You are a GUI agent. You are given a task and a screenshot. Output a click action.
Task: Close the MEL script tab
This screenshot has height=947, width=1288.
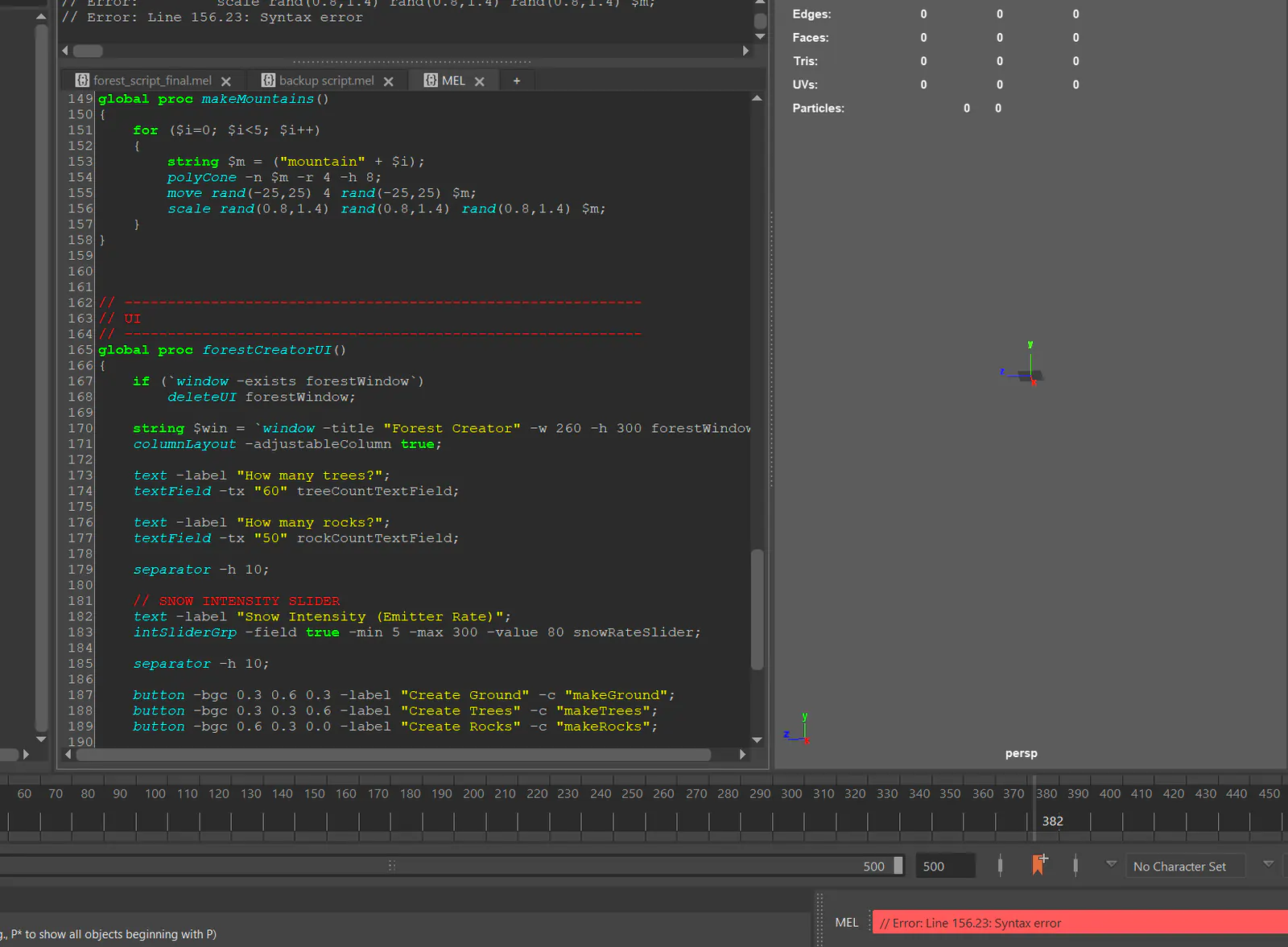[480, 81]
